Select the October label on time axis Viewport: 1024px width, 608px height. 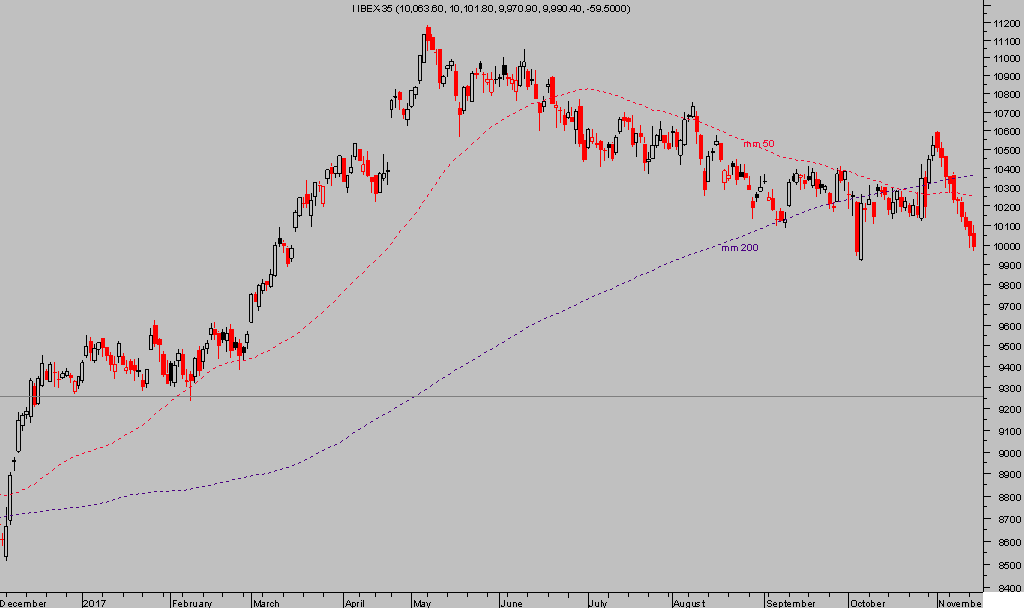click(867, 603)
